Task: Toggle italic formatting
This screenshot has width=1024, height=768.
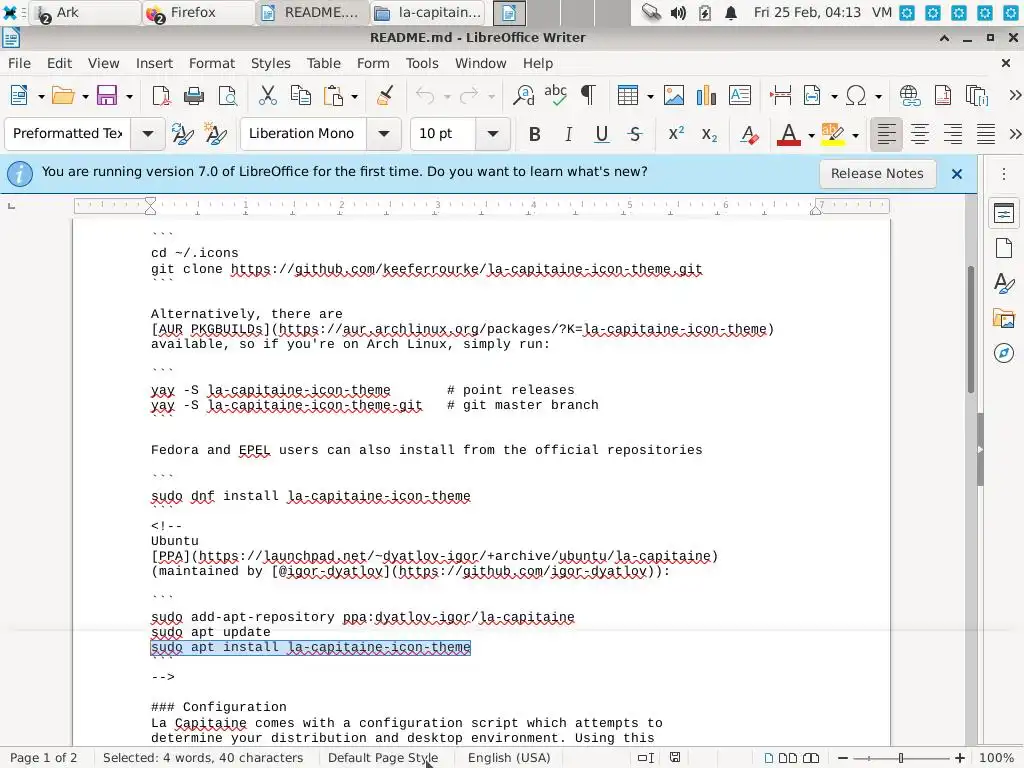Action: click(x=568, y=135)
